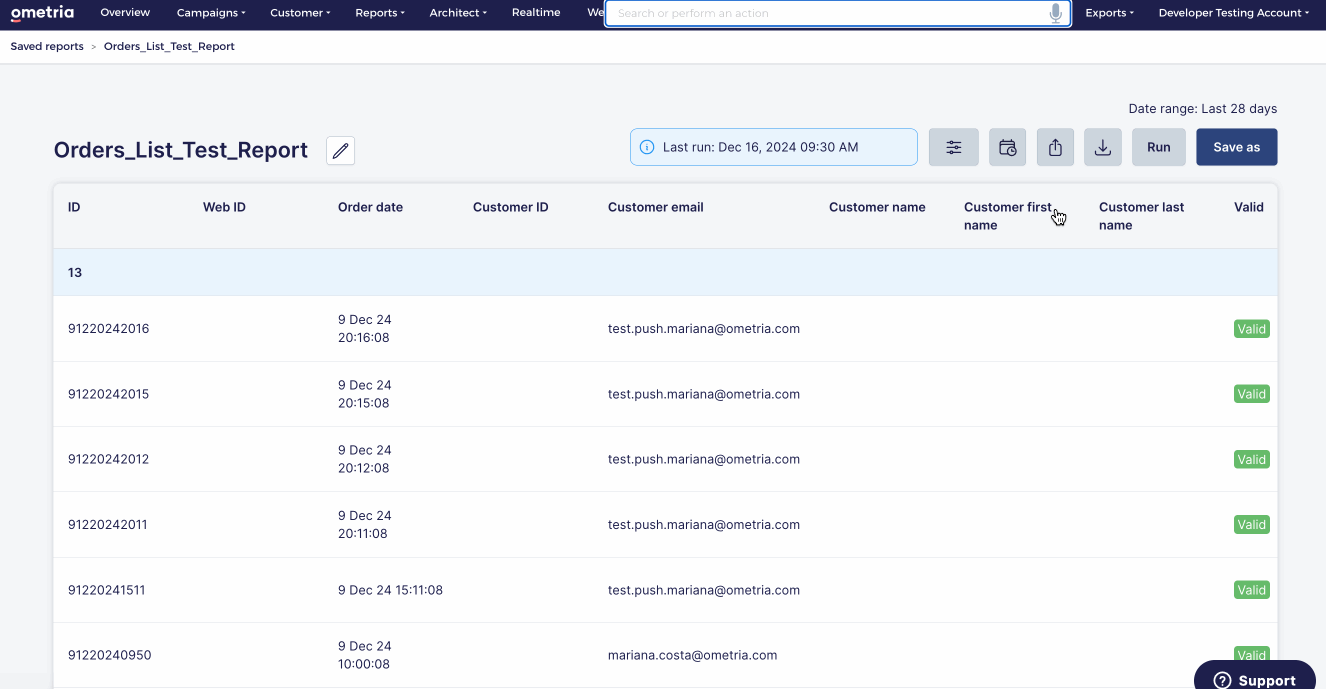Click the Run button

click(1159, 147)
